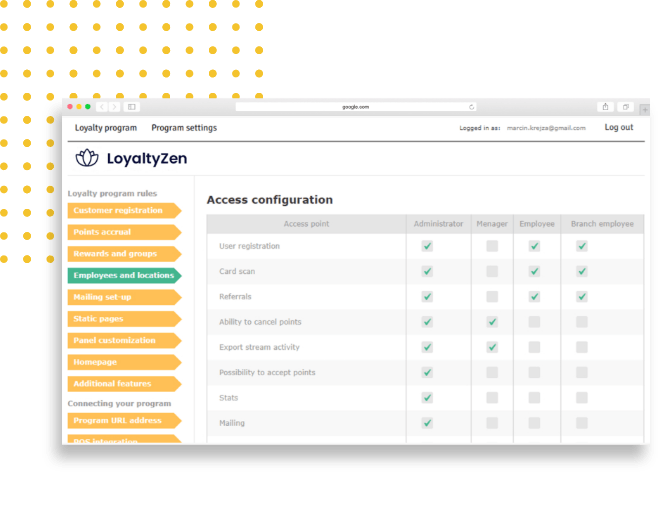Click the Stats row label
Image resolution: width=664 pixels, height=507 pixels.
(229, 398)
